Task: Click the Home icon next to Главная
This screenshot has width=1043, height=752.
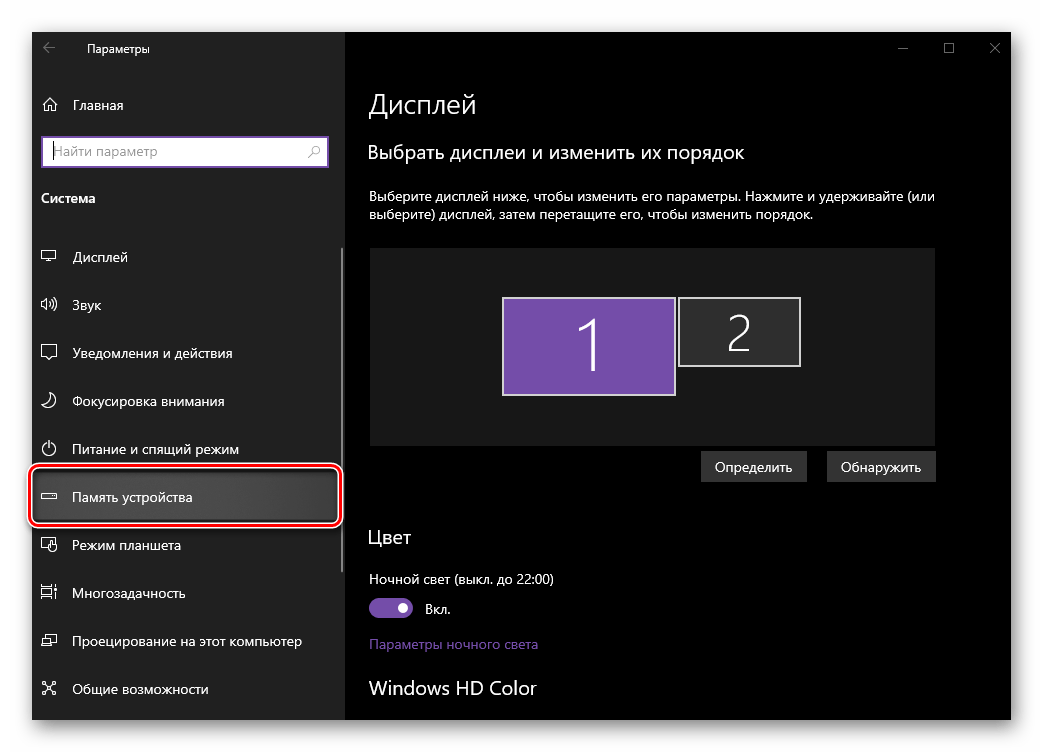Action: point(49,105)
